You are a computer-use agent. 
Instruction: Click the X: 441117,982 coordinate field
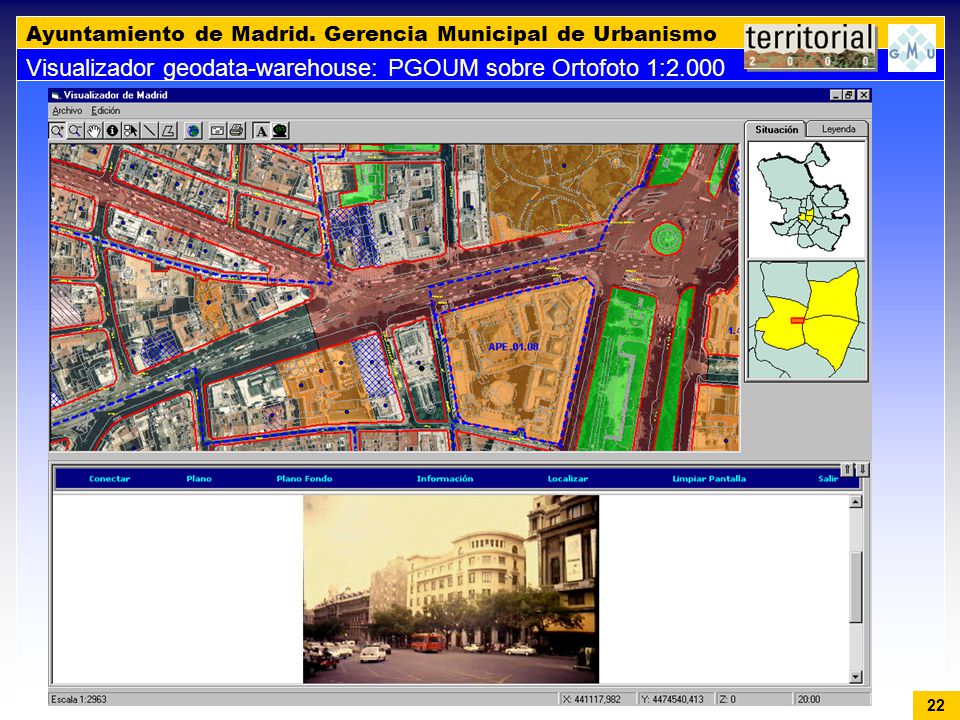[x=597, y=699]
